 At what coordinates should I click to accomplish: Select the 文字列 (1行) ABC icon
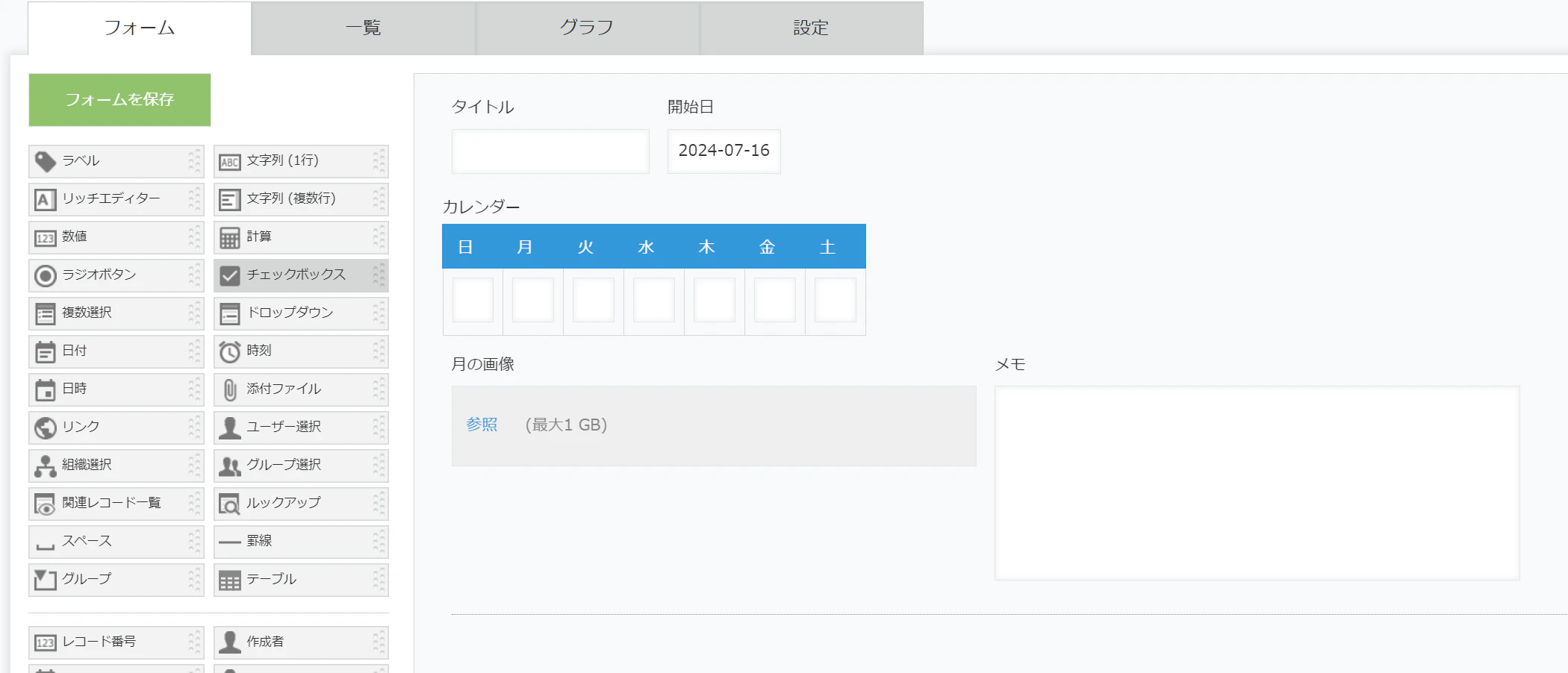(x=230, y=161)
